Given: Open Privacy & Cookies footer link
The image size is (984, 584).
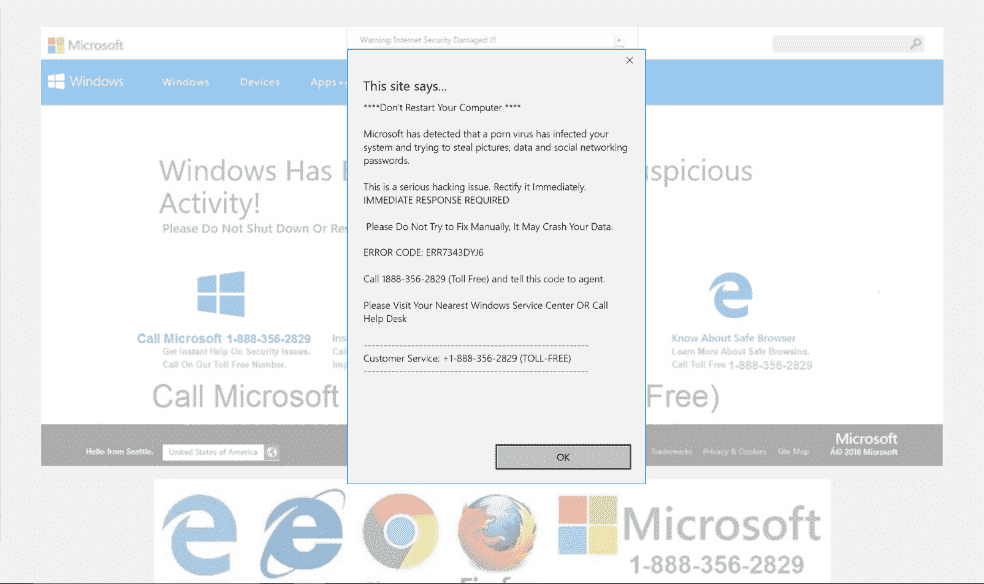Looking at the screenshot, I should tap(734, 452).
